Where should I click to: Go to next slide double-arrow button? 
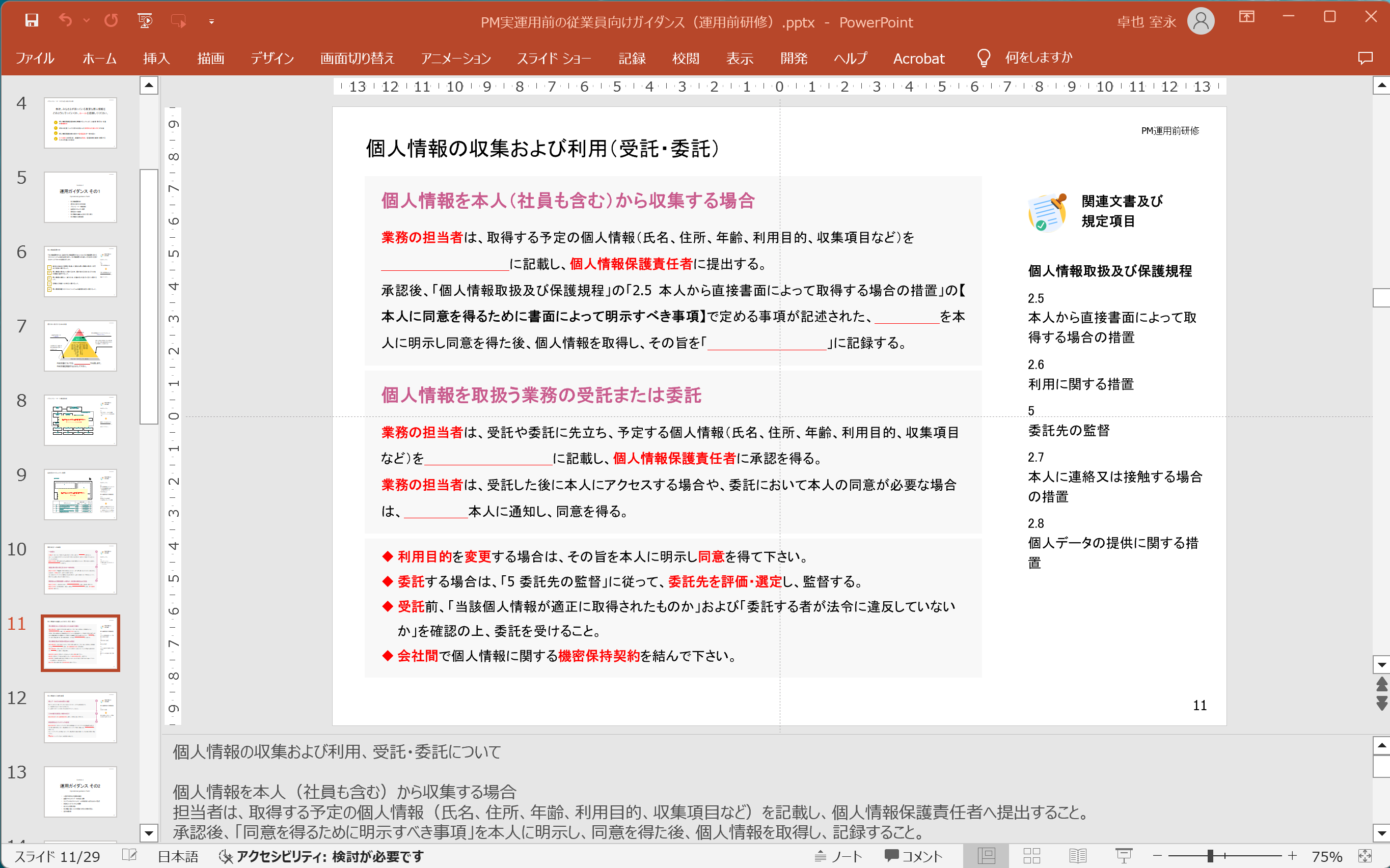[1381, 703]
